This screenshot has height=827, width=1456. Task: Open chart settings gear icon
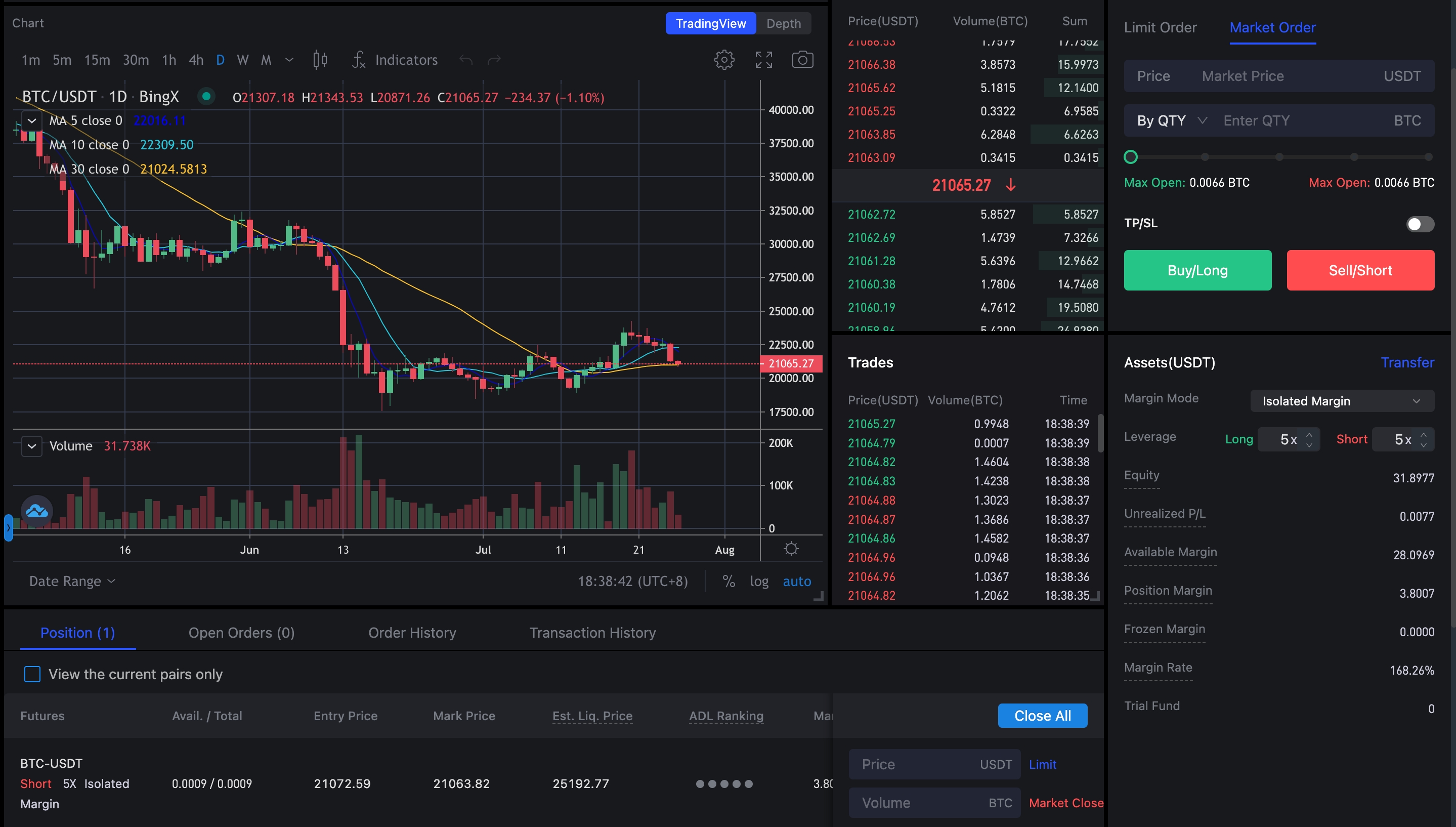click(724, 60)
